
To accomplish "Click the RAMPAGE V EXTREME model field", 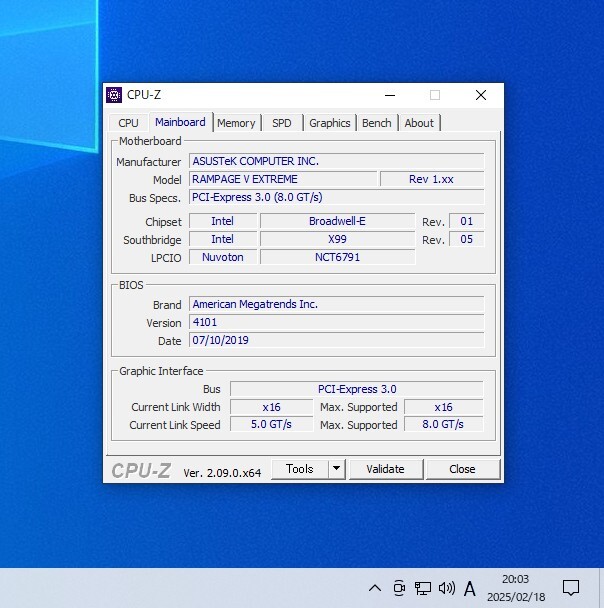I will (x=282, y=179).
